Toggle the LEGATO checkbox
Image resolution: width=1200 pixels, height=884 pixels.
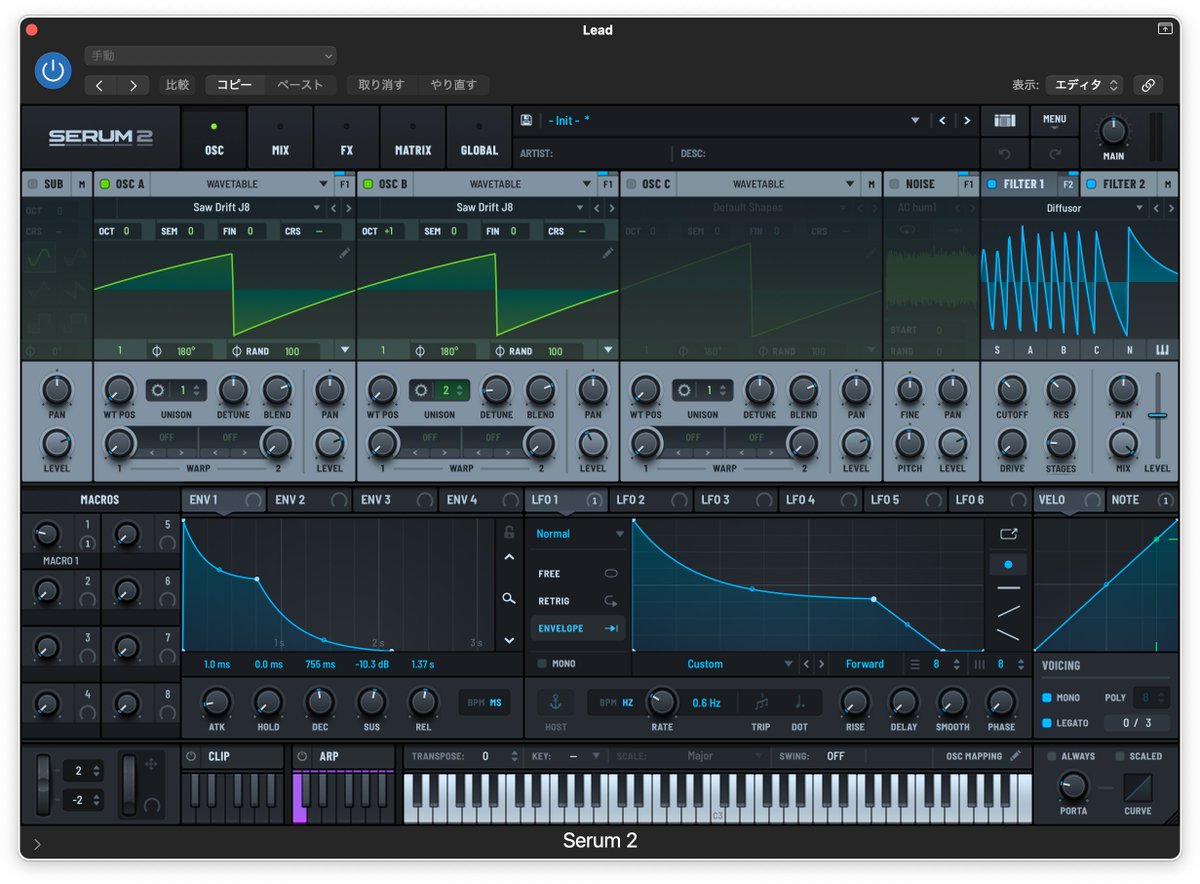(x=1047, y=723)
